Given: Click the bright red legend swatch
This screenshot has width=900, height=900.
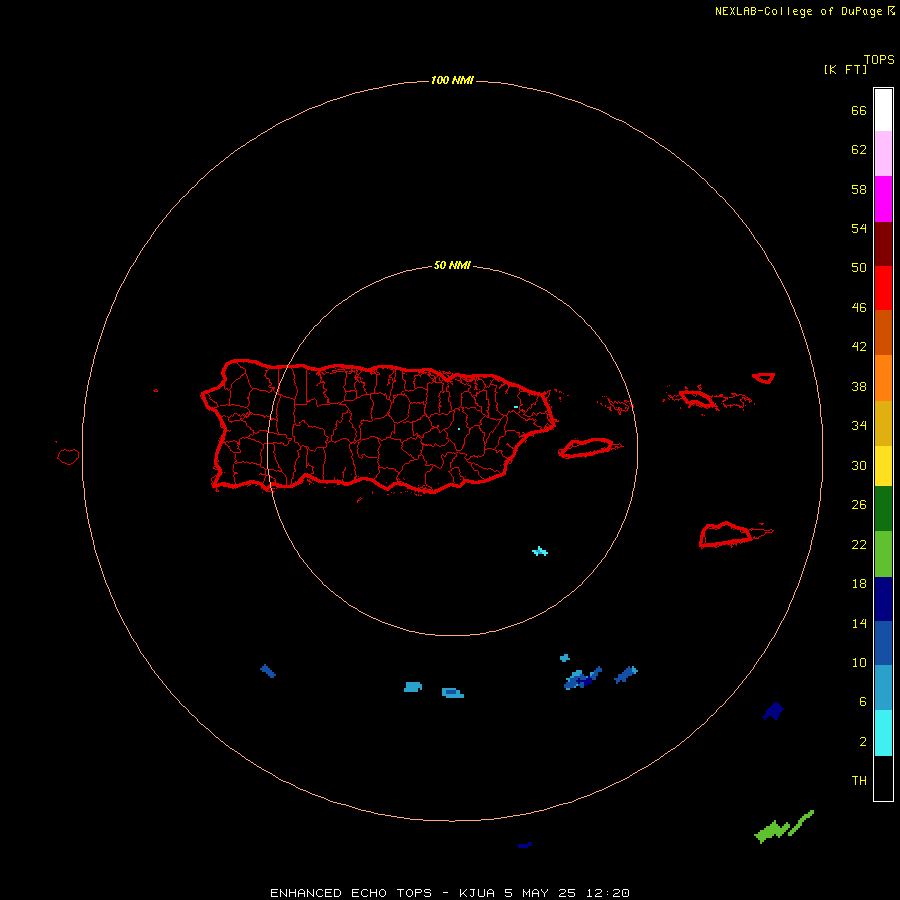Looking at the screenshot, I should point(883,288).
